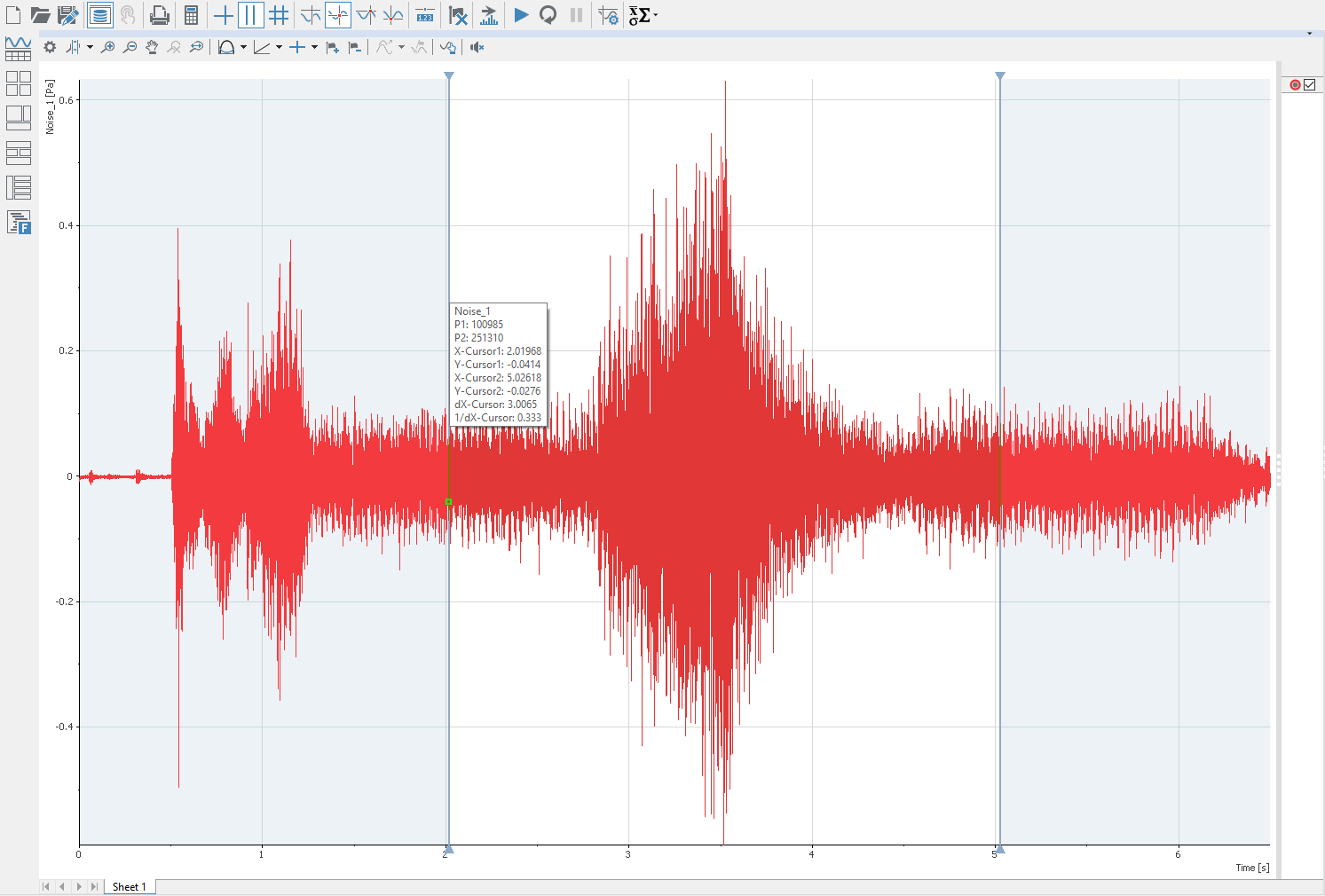Open the graph settings gear icon
The image size is (1325, 896).
coord(50,47)
